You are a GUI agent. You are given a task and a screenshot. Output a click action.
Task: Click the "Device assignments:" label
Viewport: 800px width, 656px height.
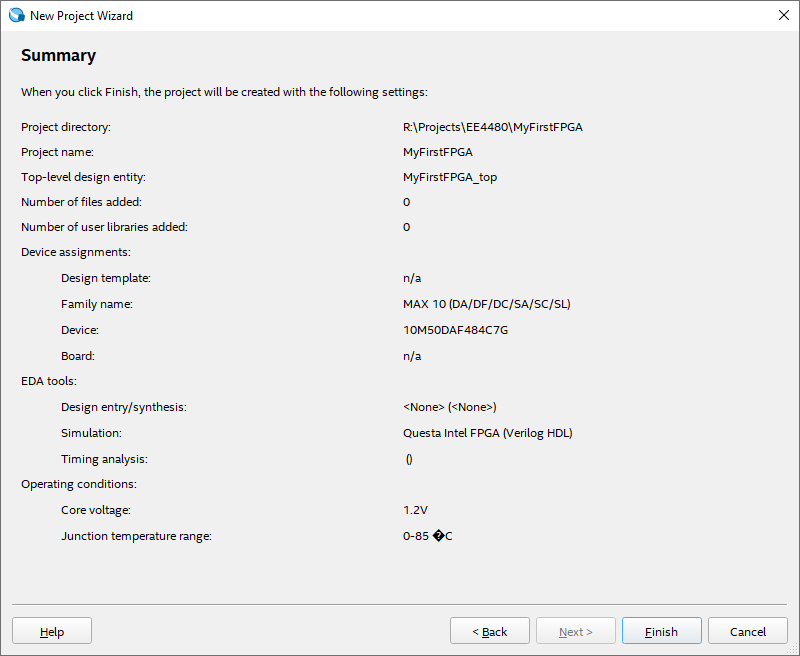76,252
